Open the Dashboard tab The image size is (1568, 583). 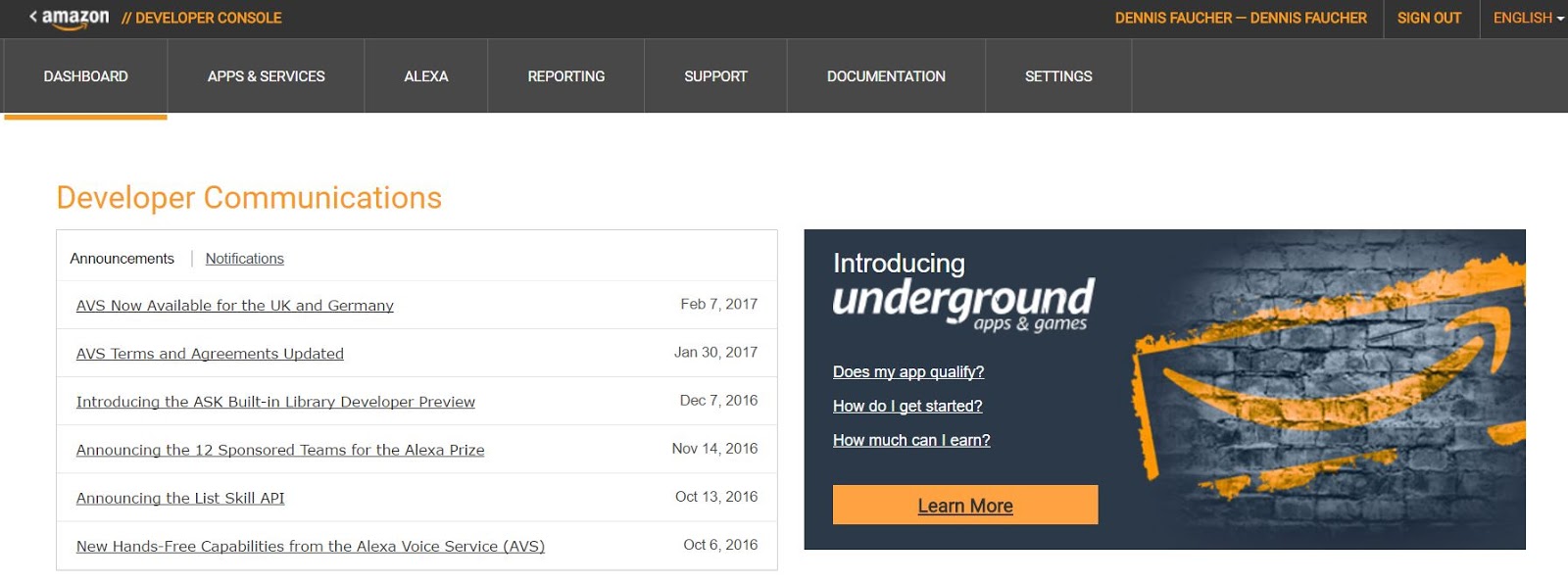(85, 76)
